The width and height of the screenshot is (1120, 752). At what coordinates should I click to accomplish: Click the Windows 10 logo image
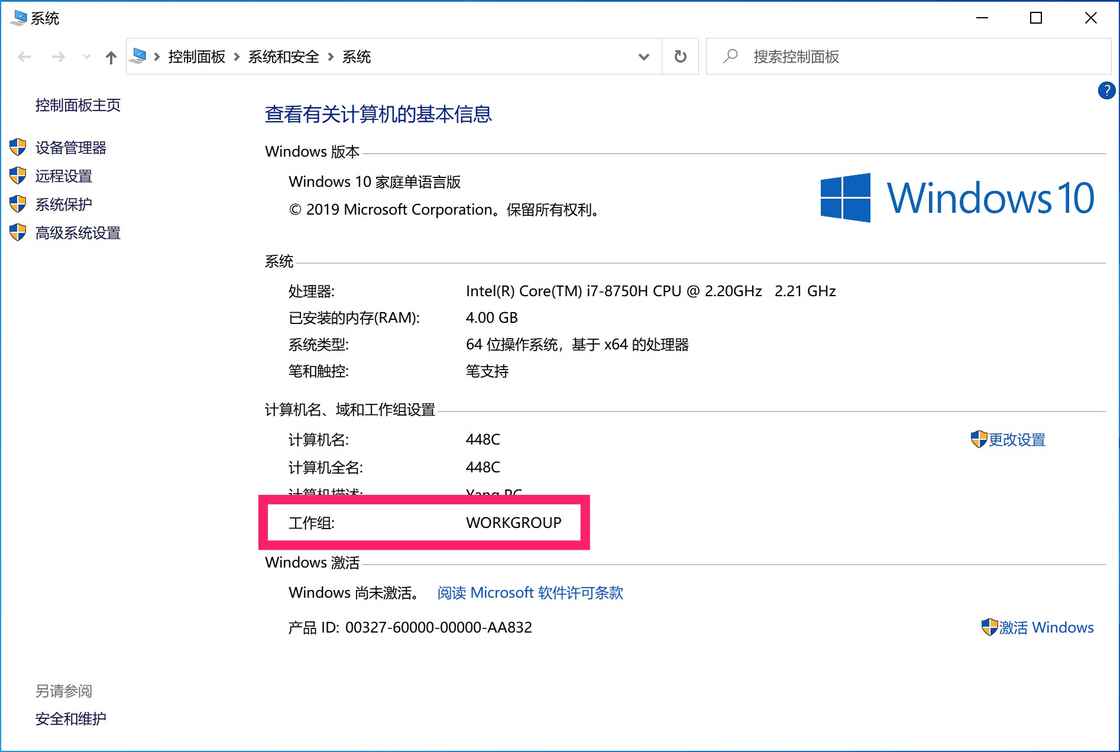957,198
